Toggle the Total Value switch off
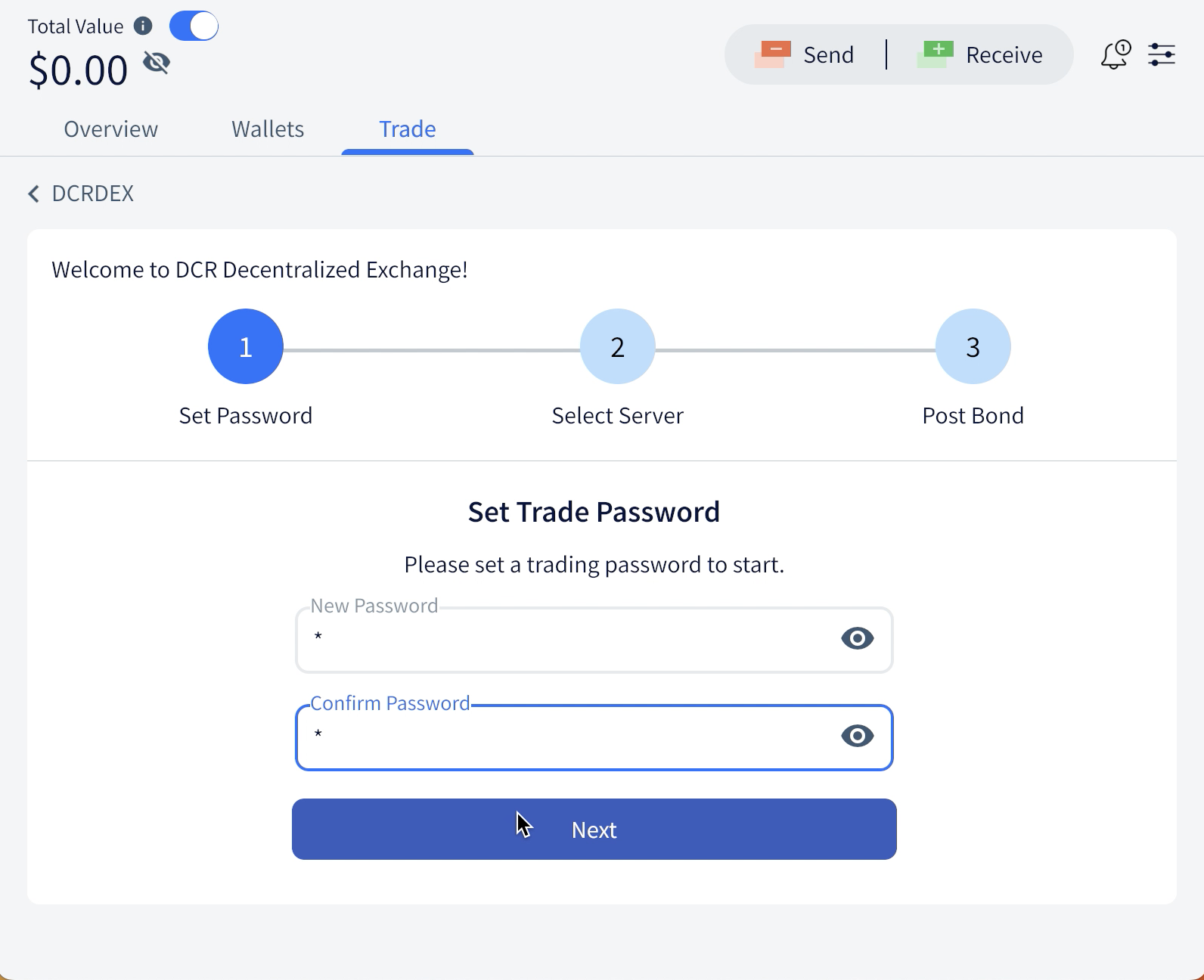 point(194,25)
